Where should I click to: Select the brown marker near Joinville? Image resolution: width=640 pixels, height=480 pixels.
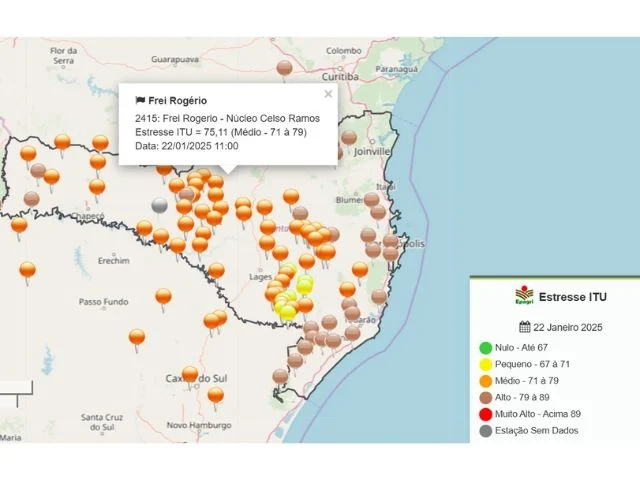(349, 138)
